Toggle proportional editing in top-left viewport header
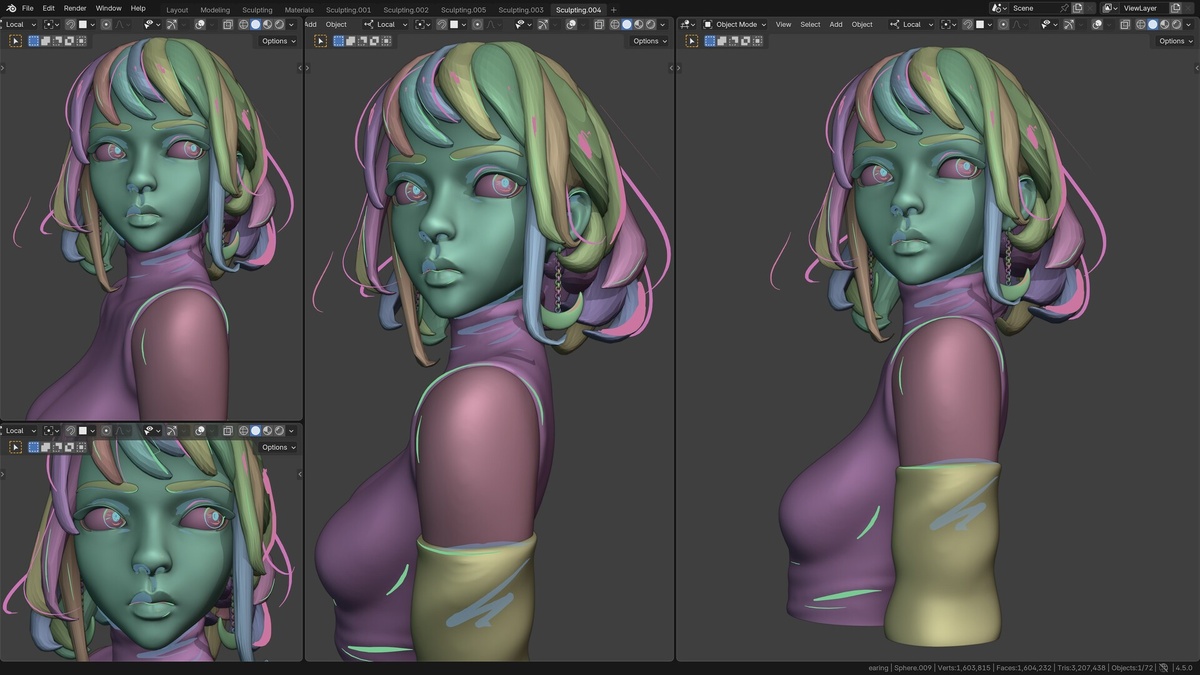This screenshot has width=1200, height=675. (x=107, y=24)
